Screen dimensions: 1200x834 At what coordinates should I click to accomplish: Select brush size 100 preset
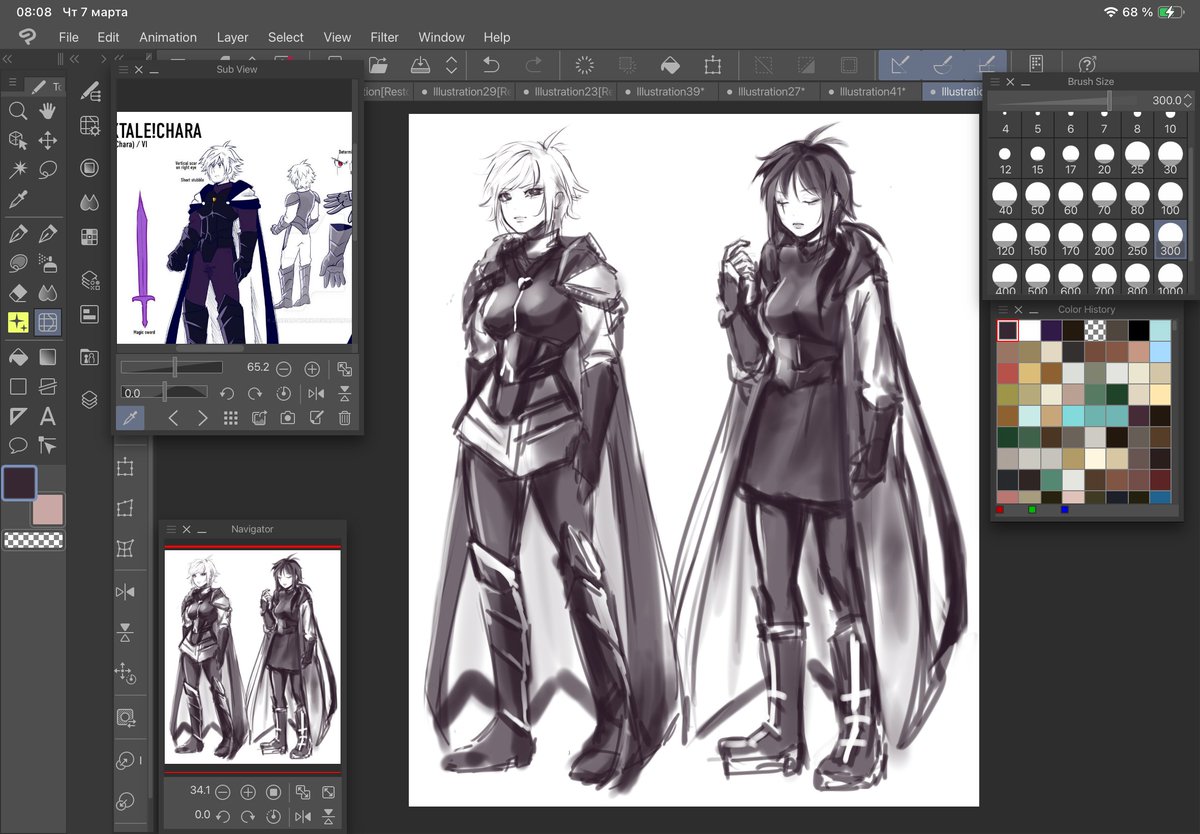(x=1170, y=199)
